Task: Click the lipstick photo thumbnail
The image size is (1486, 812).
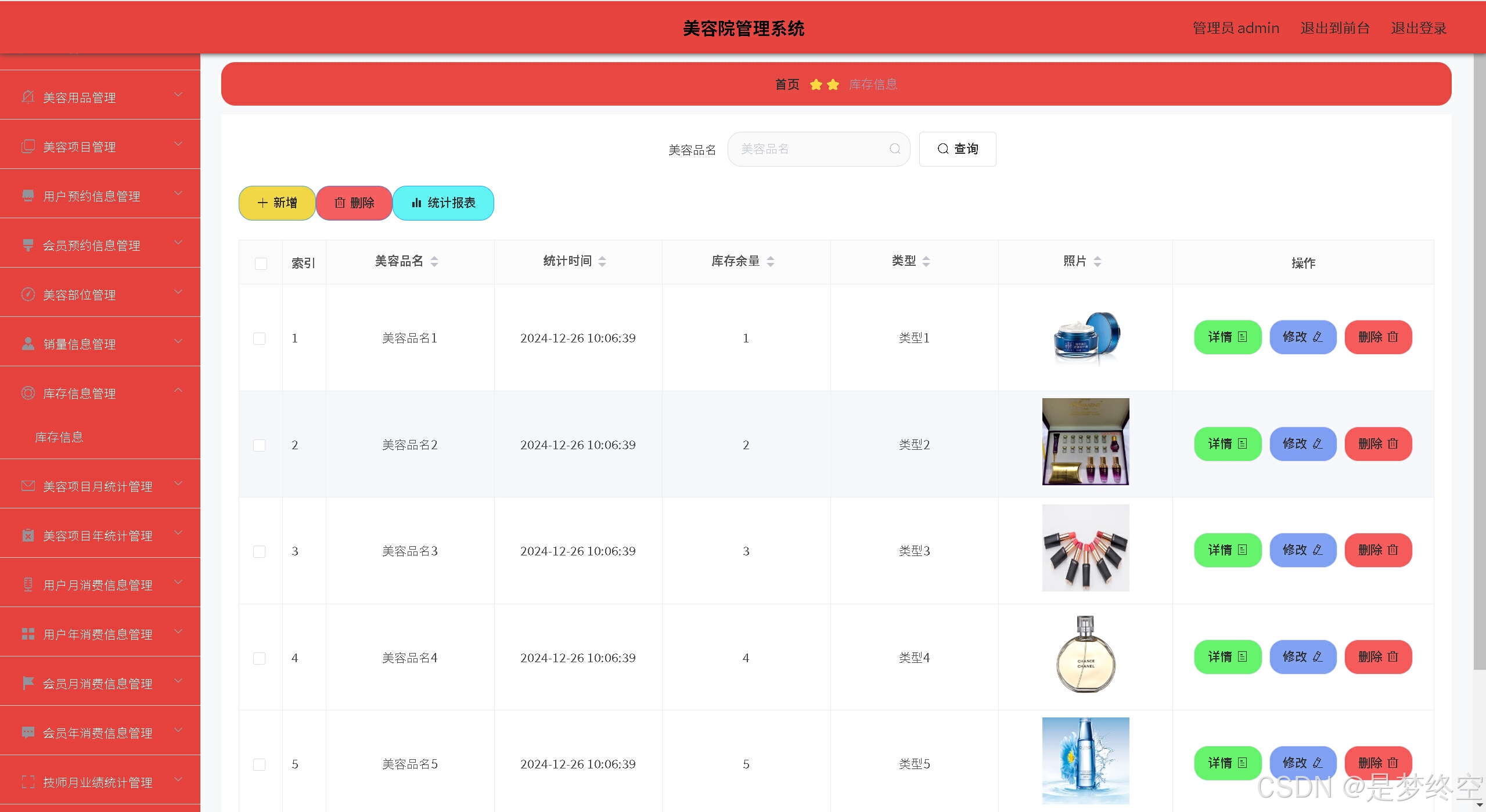Action: [x=1085, y=548]
